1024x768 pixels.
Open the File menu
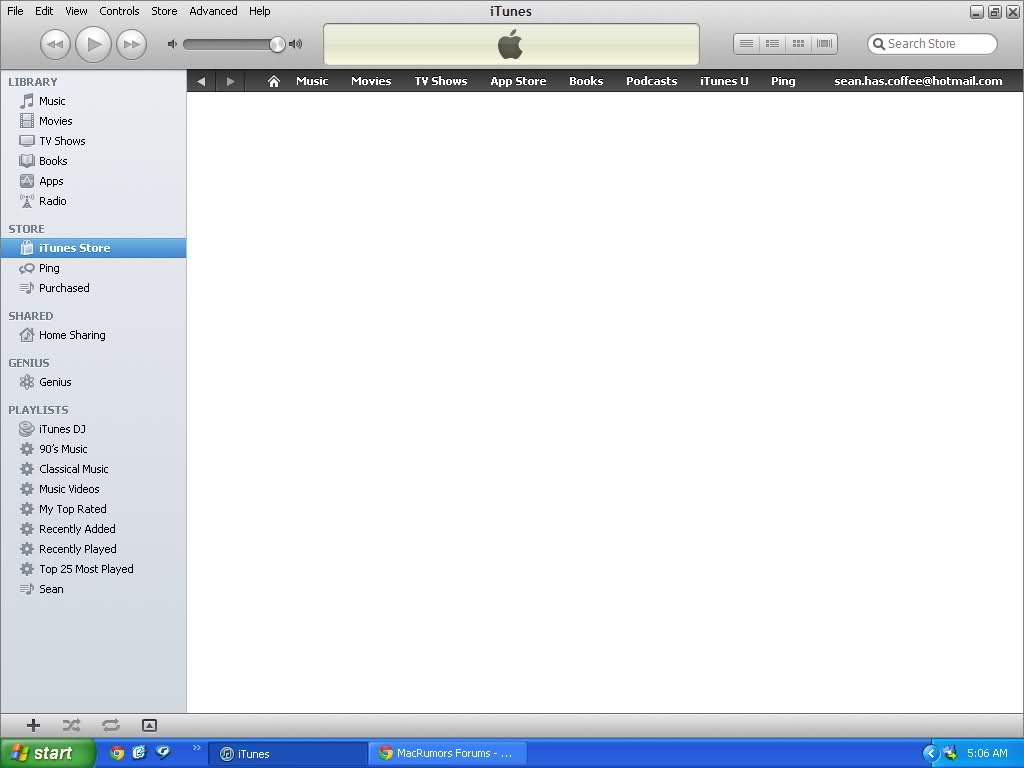coord(15,11)
